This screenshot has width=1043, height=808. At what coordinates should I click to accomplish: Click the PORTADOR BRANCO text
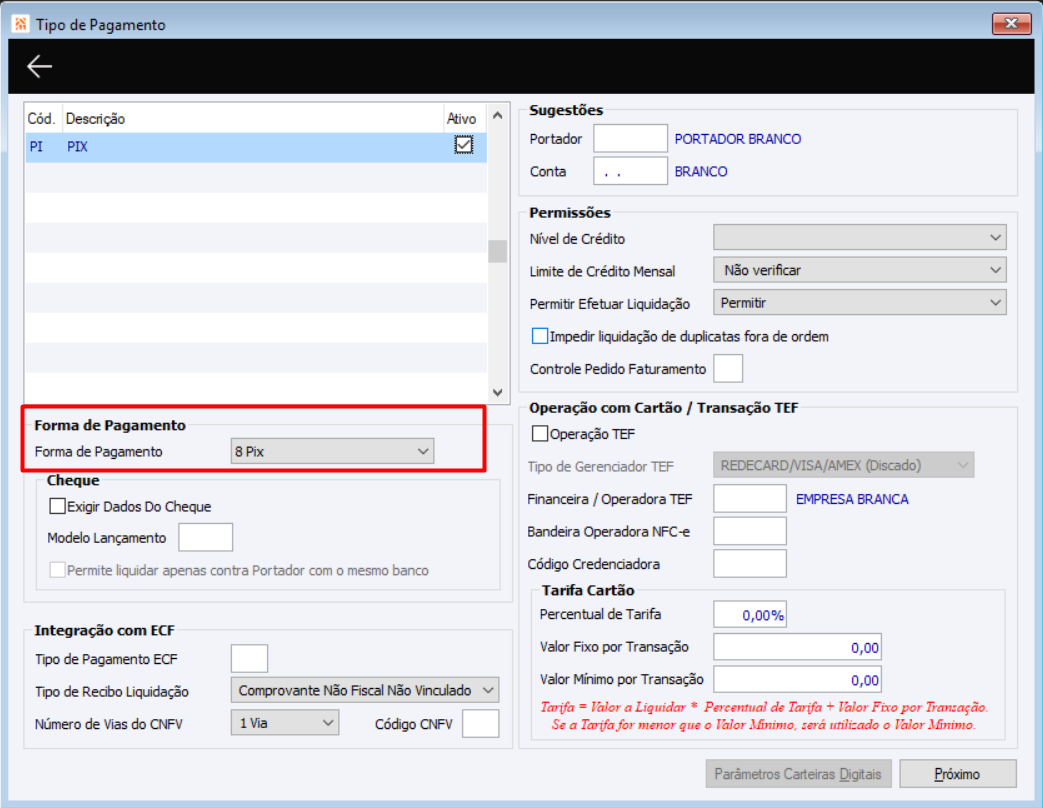[738, 139]
